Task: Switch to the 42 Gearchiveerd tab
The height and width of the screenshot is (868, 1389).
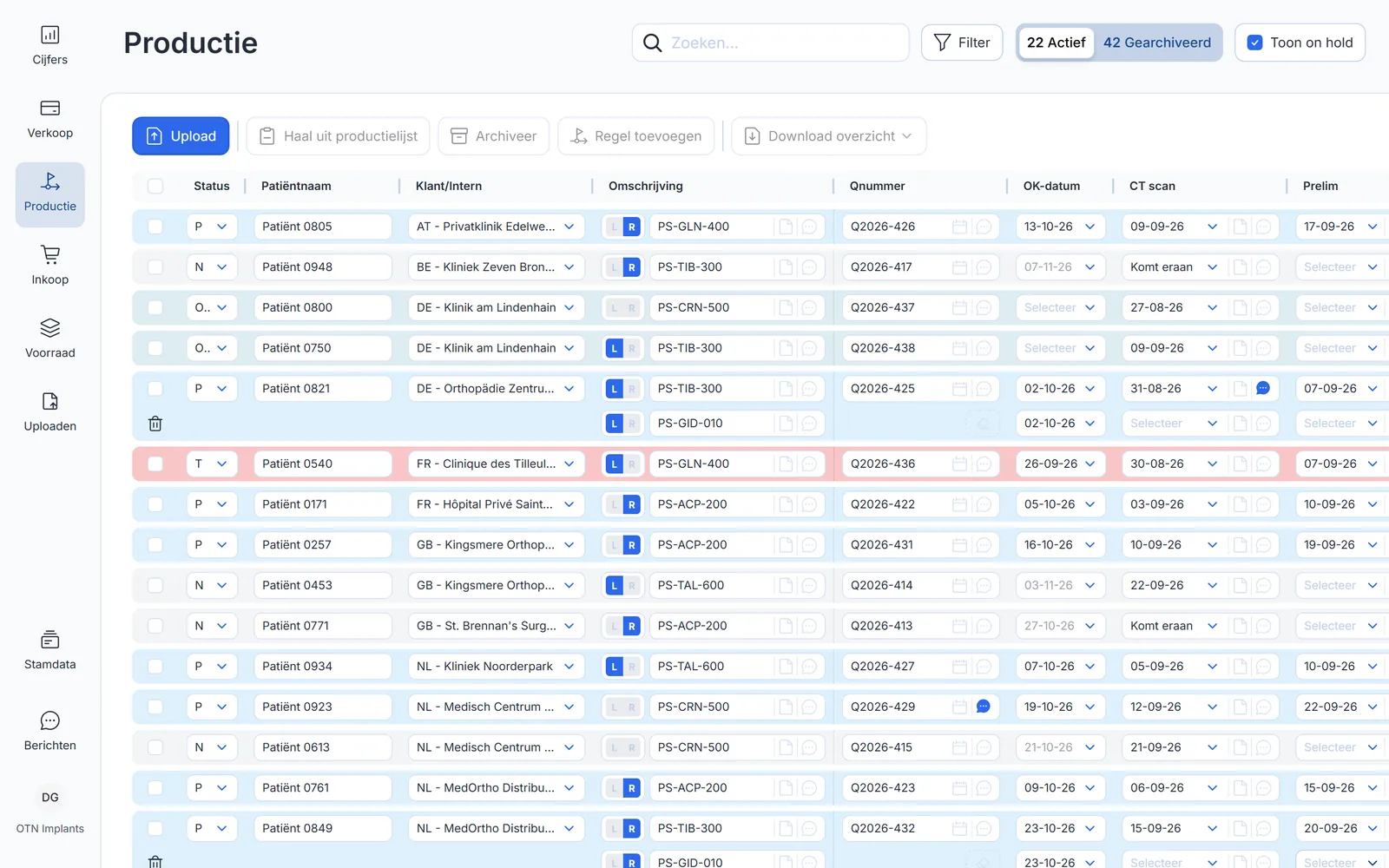Action: click(x=1157, y=43)
